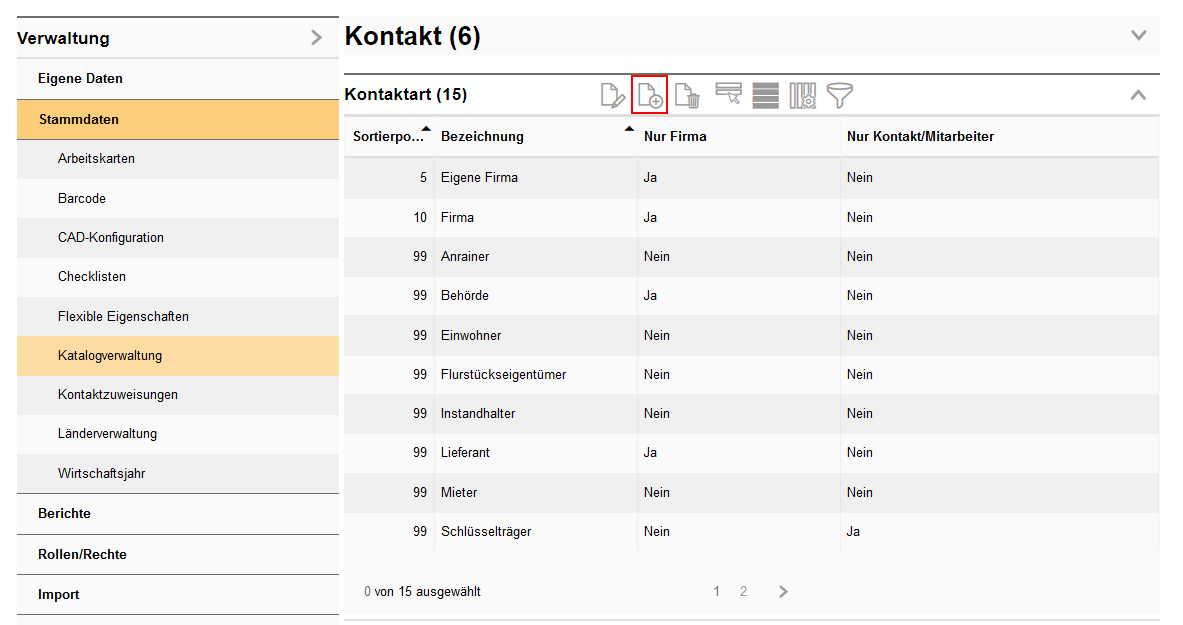Open the row display options icon

(765, 94)
